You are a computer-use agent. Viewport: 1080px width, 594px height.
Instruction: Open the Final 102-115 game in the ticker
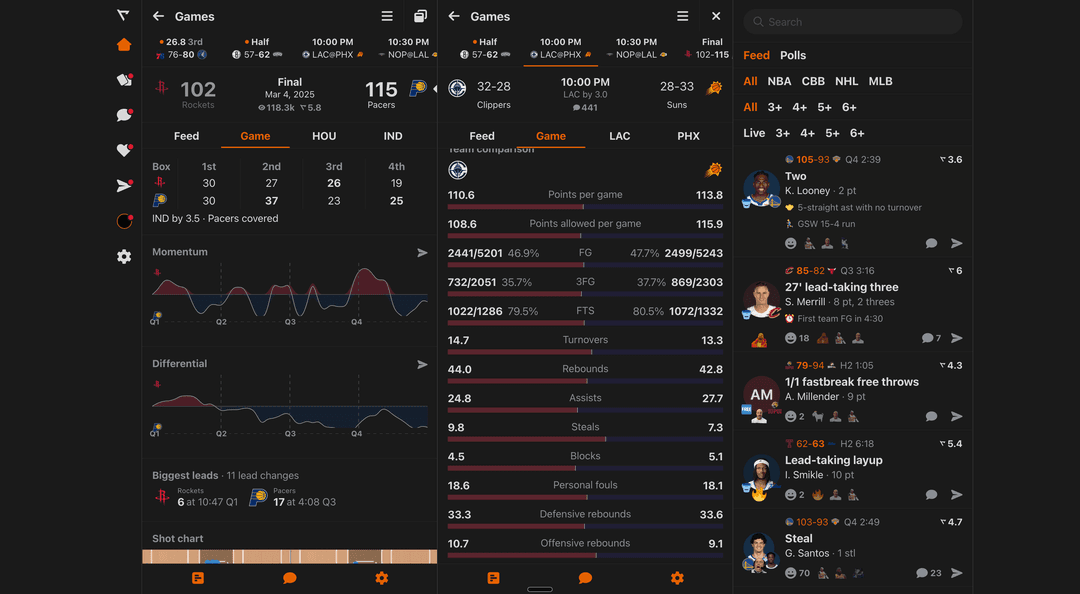click(x=707, y=48)
